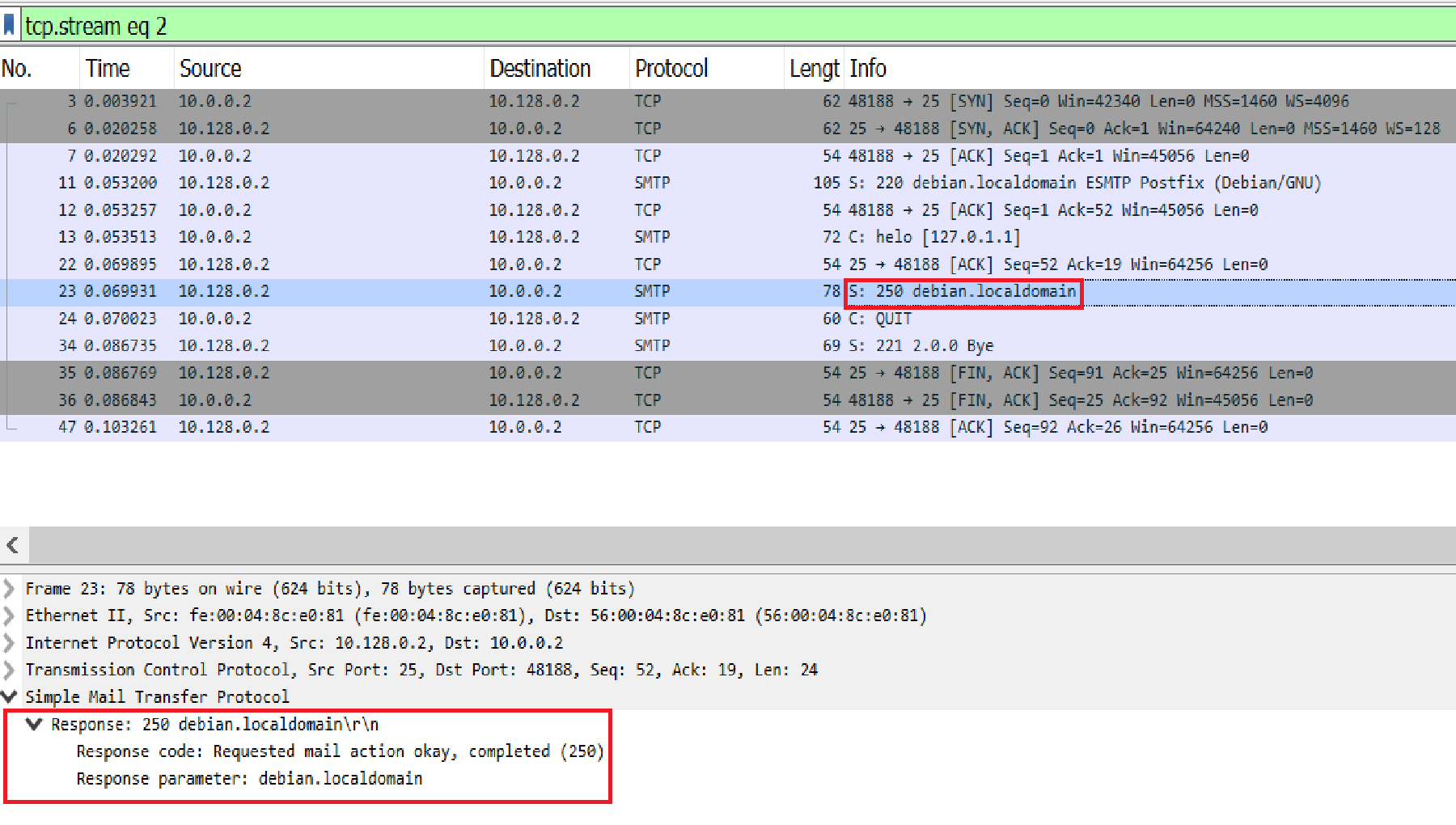Select the Response parameter debian.localdomain line
The image size is (1456, 825).
pyautogui.click(x=249, y=778)
